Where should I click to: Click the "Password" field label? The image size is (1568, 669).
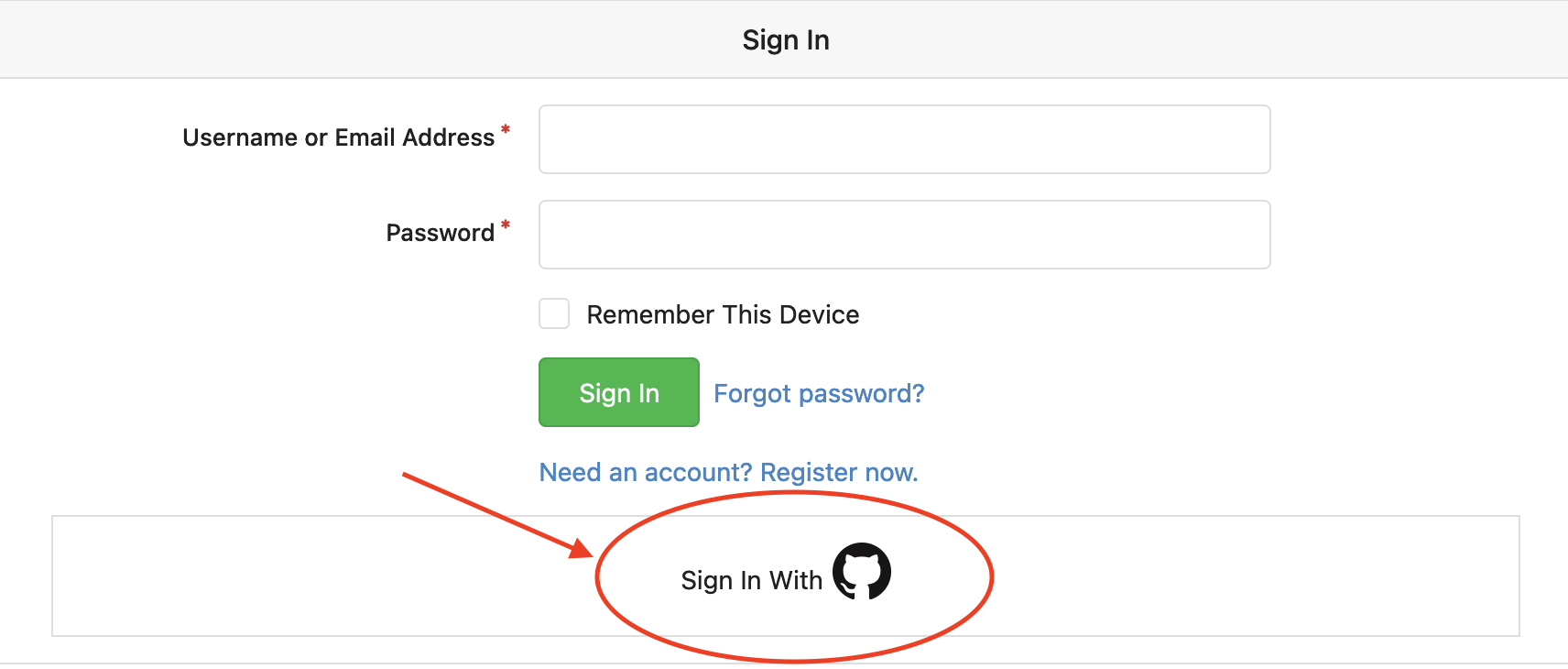pos(440,233)
